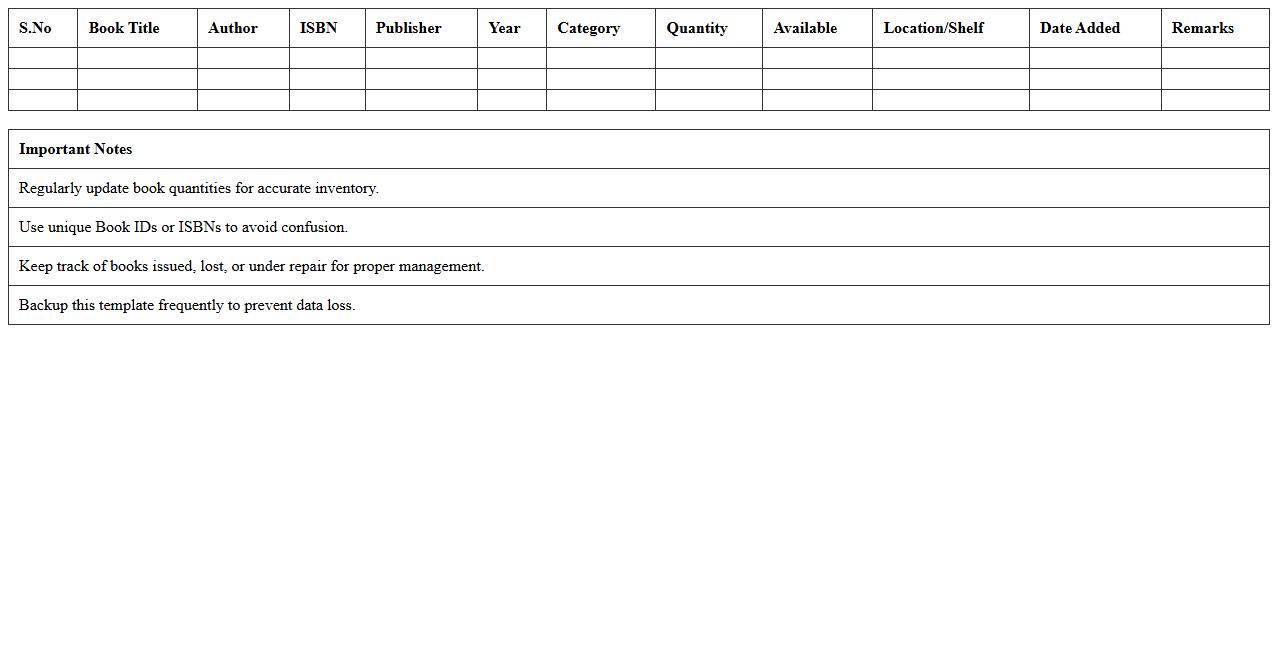Click the Available column header
Image resolution: width=1278 pixels, height=650 pixels.
pyautogui.click(x=805, y=28)
